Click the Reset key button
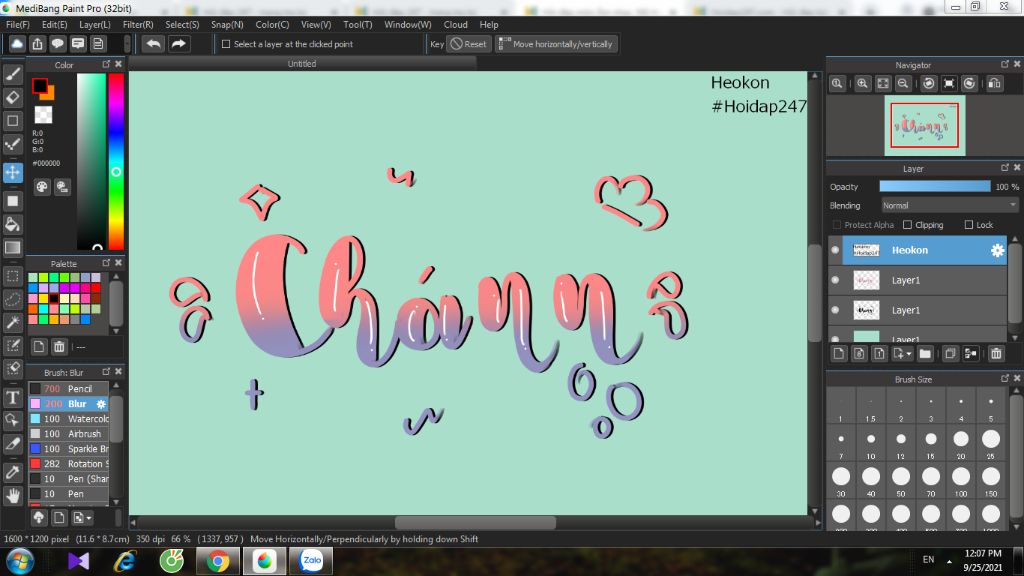This screenshot has width=1024, height=576. (469, 44)
